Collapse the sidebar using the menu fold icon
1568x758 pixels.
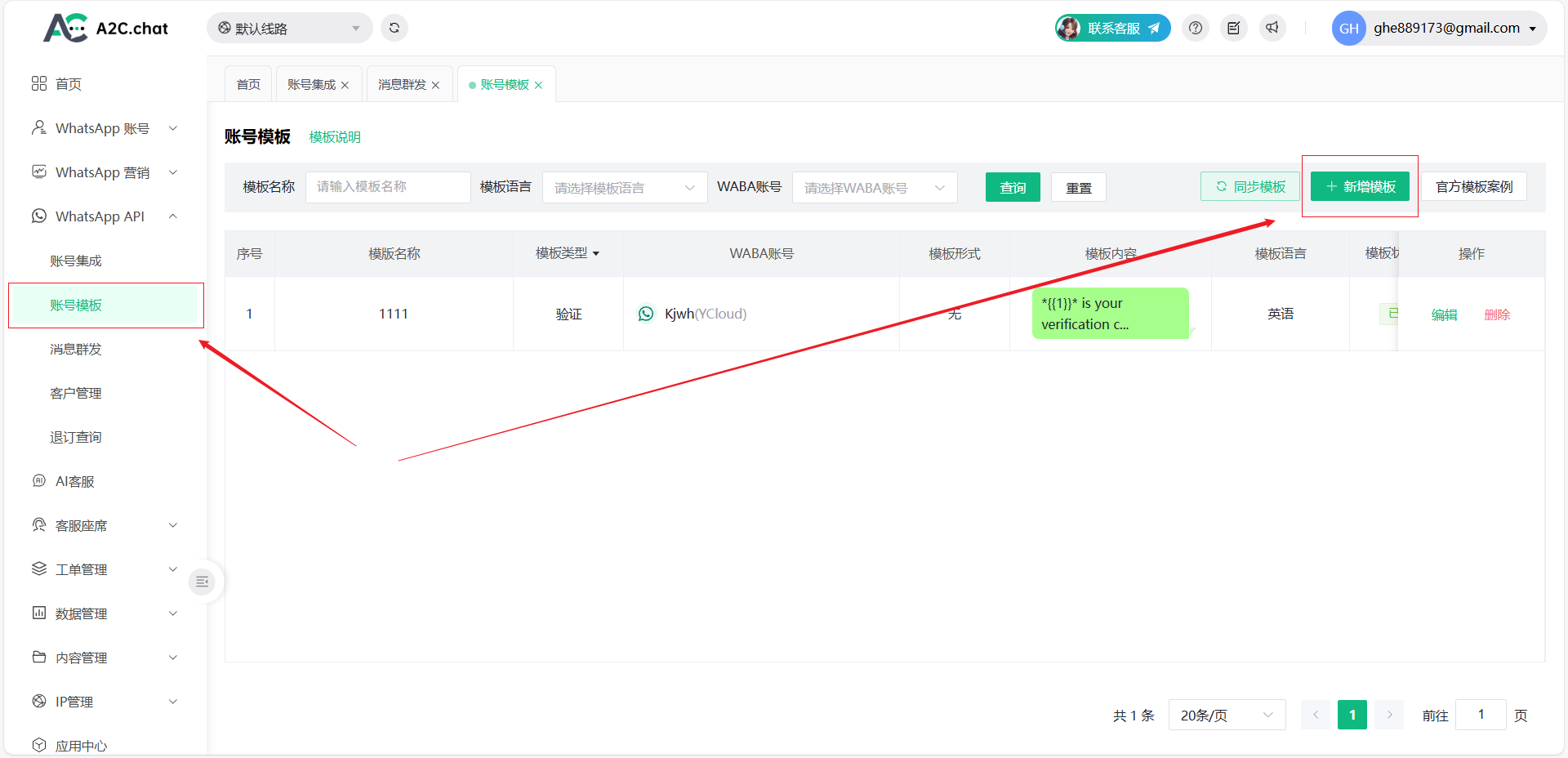click(x=202, y=582)
